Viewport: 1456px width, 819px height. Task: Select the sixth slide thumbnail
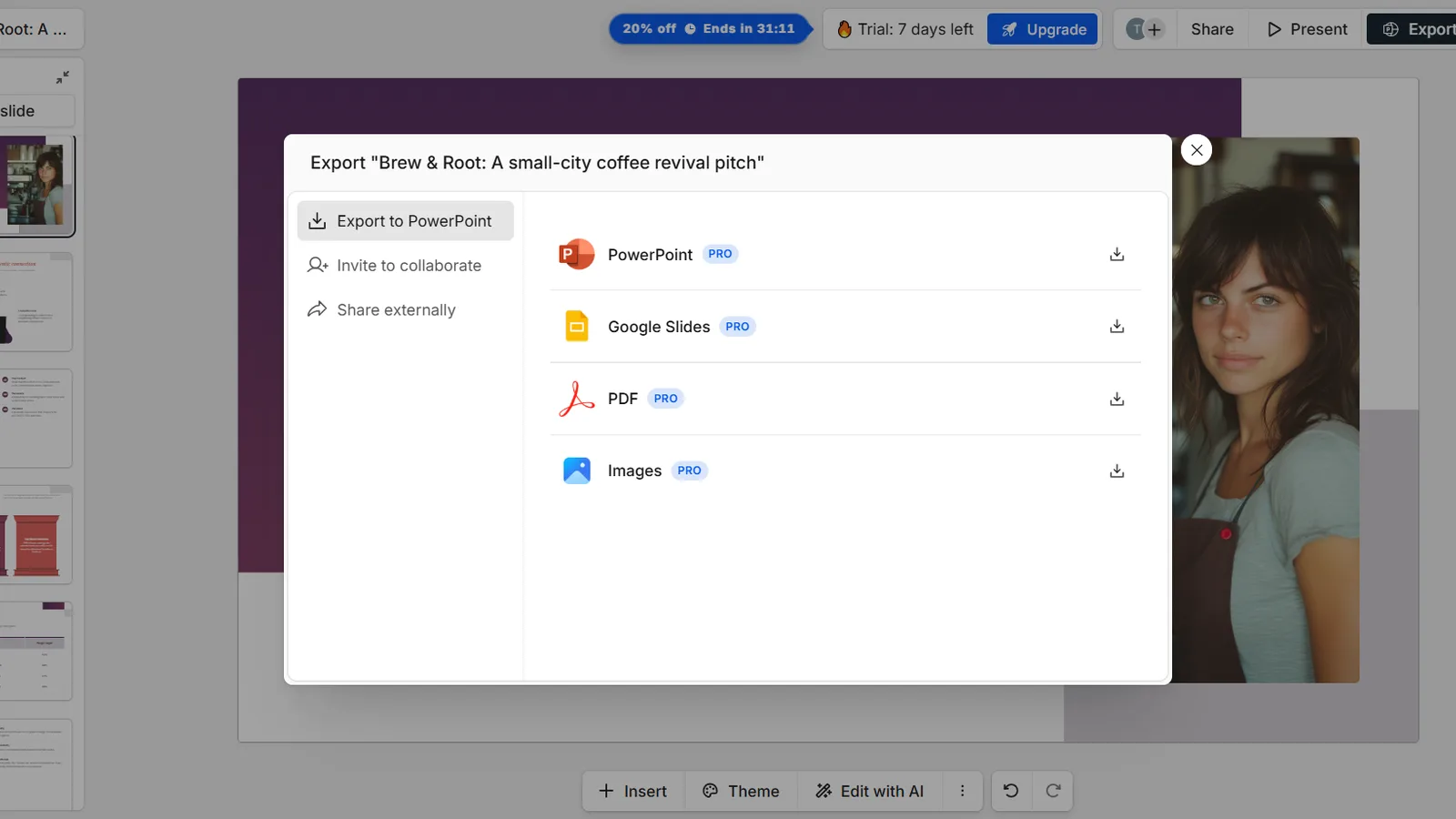[x=35, y=764]
